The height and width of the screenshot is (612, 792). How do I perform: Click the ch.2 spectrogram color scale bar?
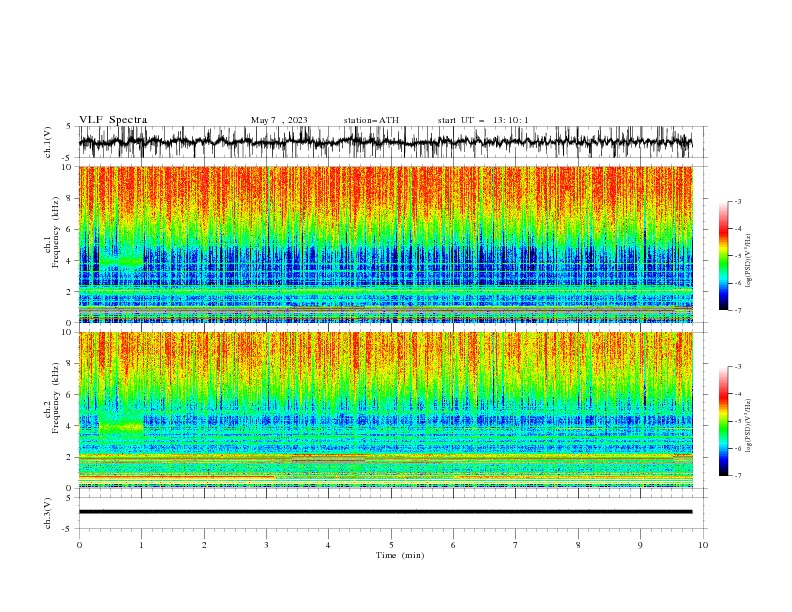[723, 421]
